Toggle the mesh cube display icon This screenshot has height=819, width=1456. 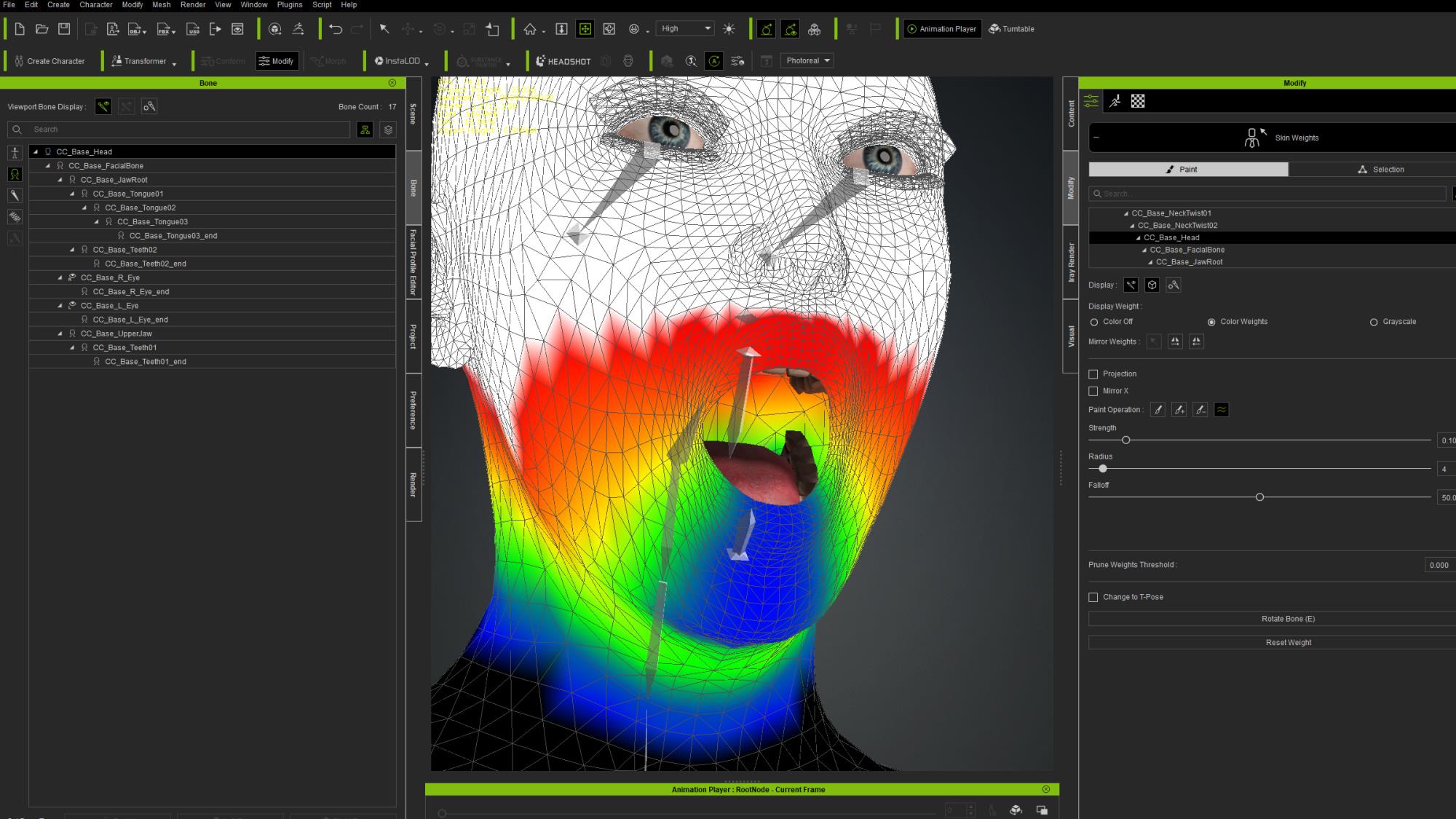pyautogui.click(x=1152, y=285)
